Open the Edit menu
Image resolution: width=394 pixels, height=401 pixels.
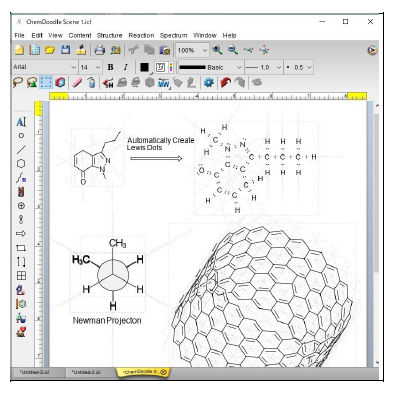37,35
